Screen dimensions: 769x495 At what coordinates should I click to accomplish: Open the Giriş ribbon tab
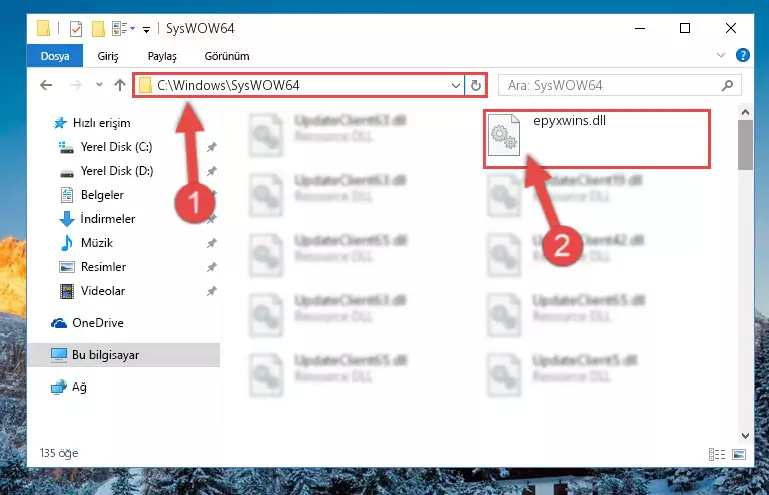108,56
